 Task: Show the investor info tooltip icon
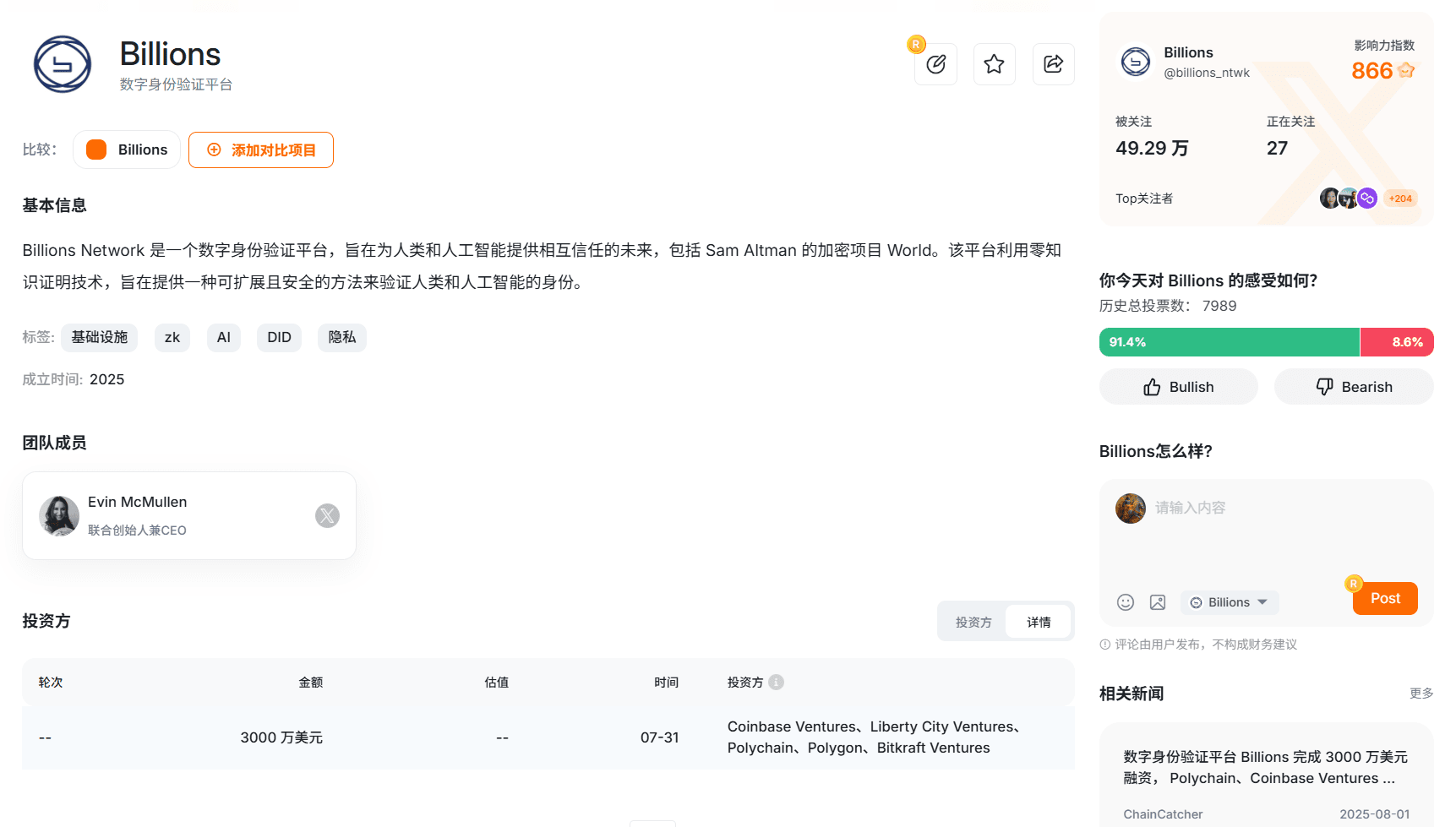[x=777, y=682]
